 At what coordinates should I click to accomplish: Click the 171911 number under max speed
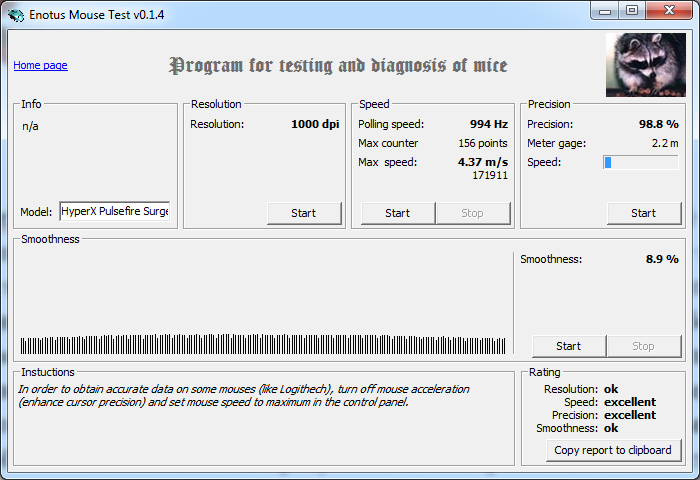pos(490,175)
